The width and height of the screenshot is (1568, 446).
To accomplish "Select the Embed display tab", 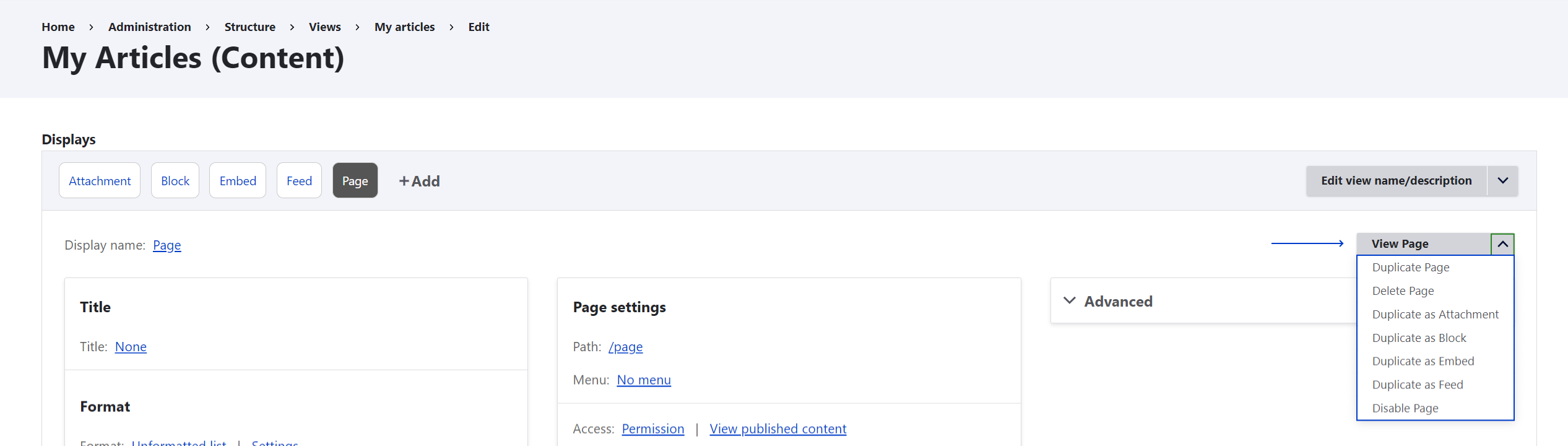I will pos(238,181).
